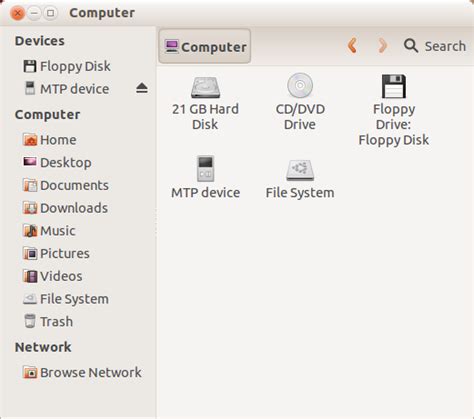Open the Videos folder in sidebar
The height and width of the screenshot is (419, 474).
click(x=53, y=276)
